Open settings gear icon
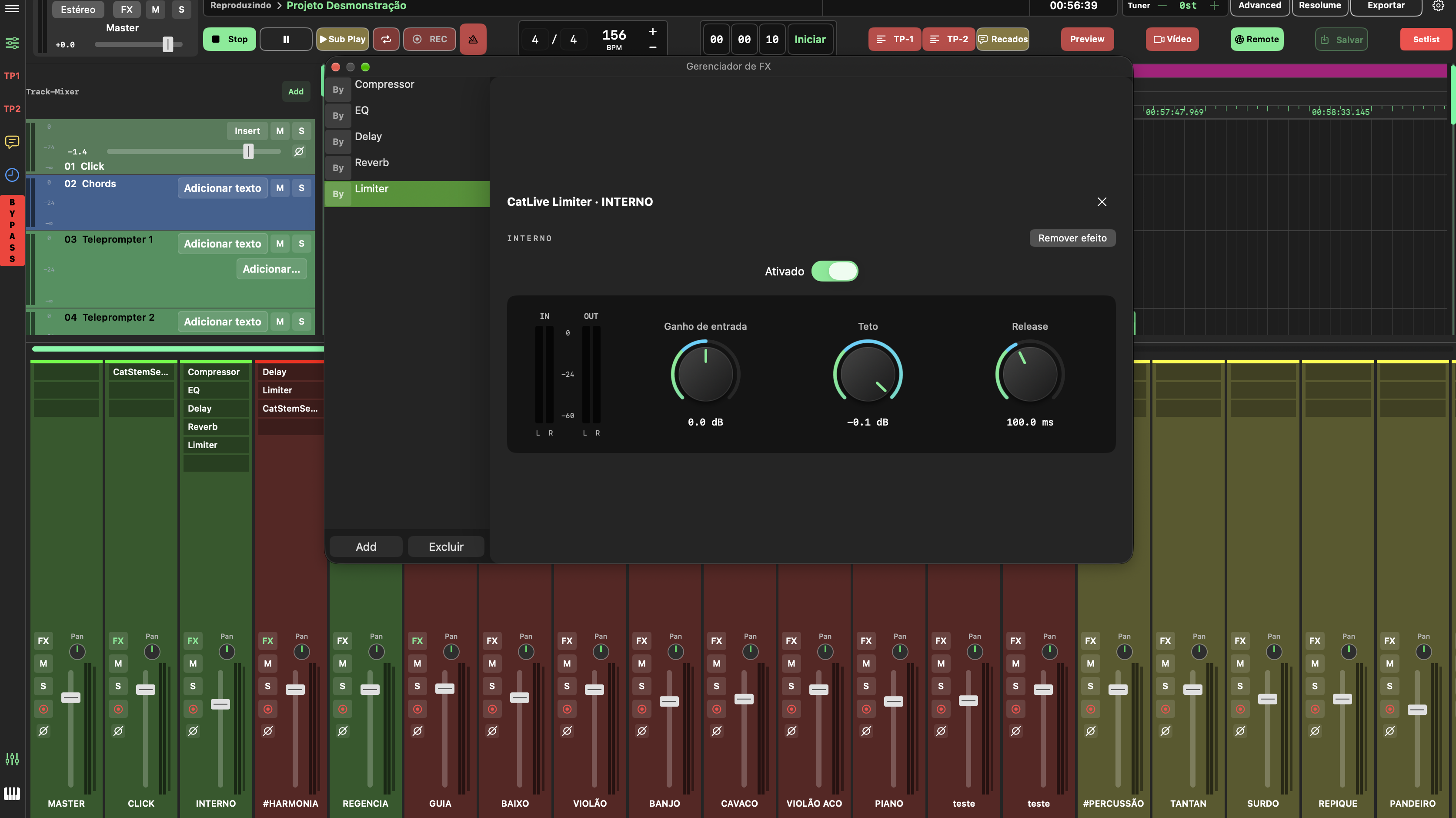 pos(1438,6)
